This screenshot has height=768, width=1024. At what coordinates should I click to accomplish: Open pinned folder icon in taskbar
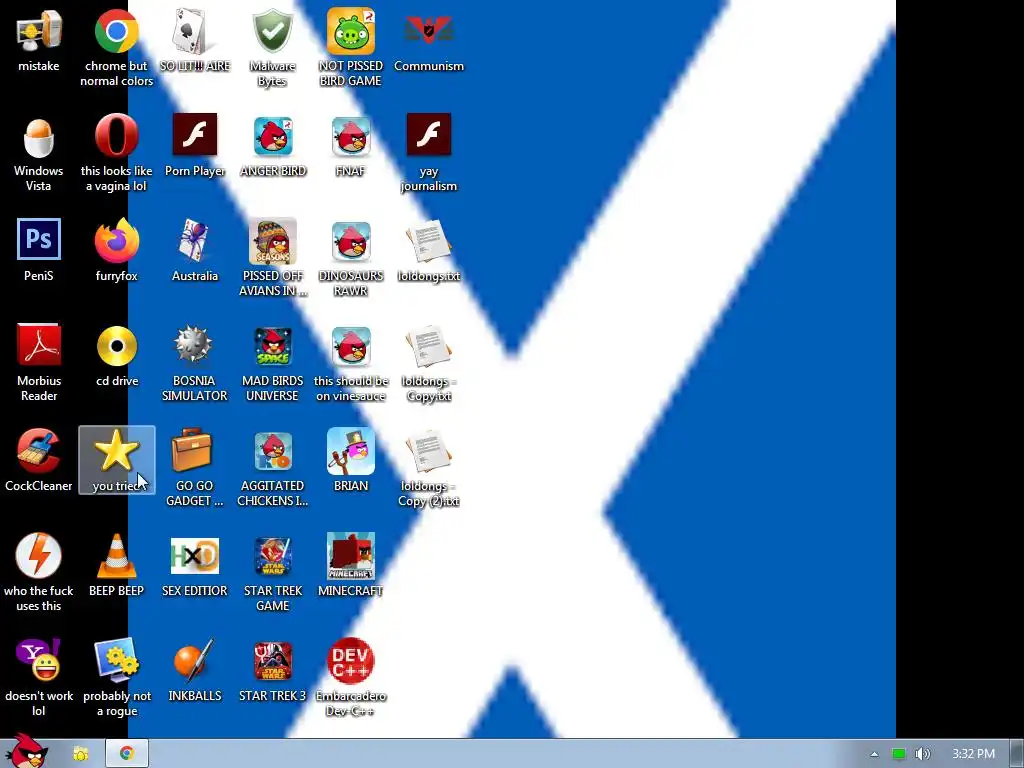pos(81,754)
